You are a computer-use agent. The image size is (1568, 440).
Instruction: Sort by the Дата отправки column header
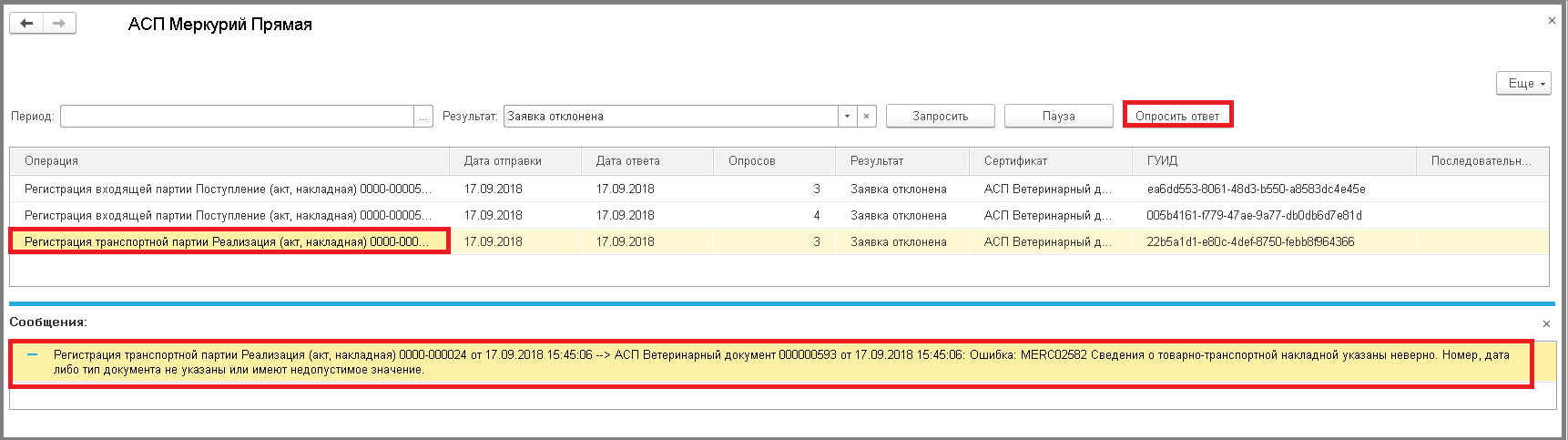click(x=515, y=160)
